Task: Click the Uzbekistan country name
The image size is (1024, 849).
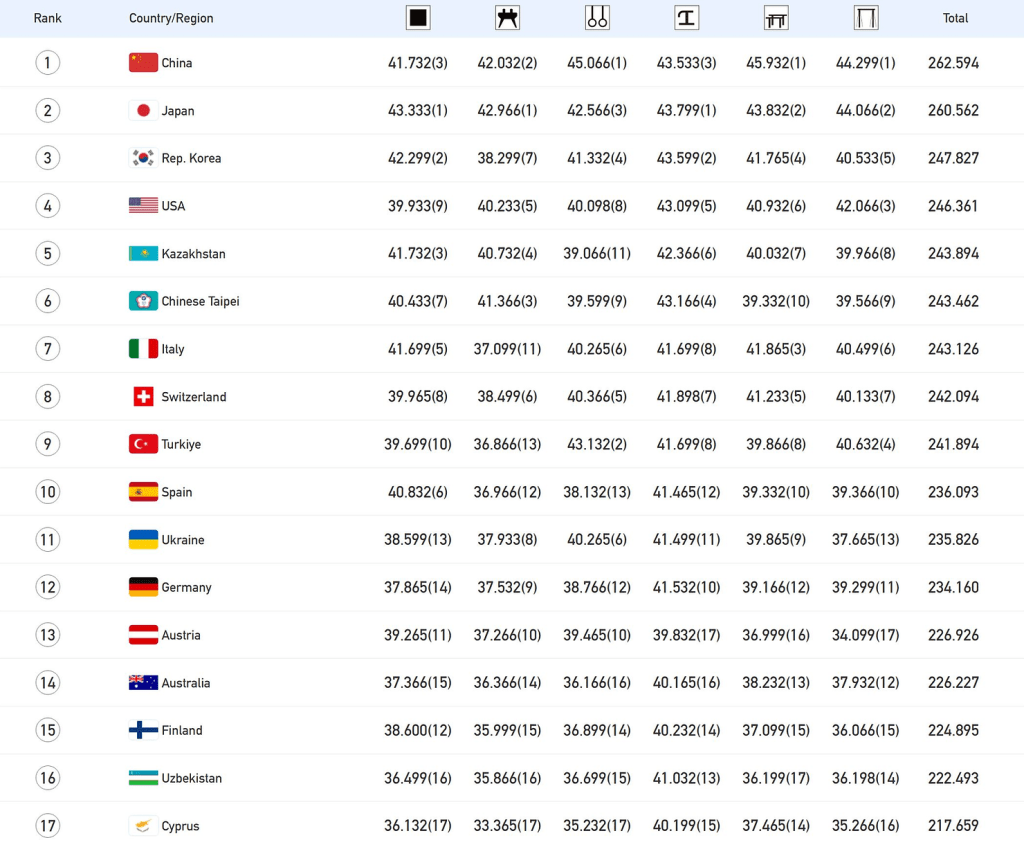Action: 191,778
